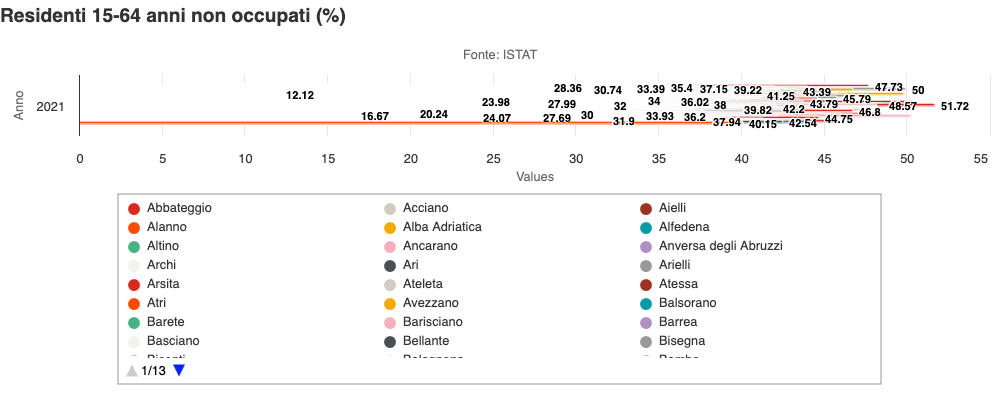Click the pink Ancarano legend dot

tap(390, 246)
